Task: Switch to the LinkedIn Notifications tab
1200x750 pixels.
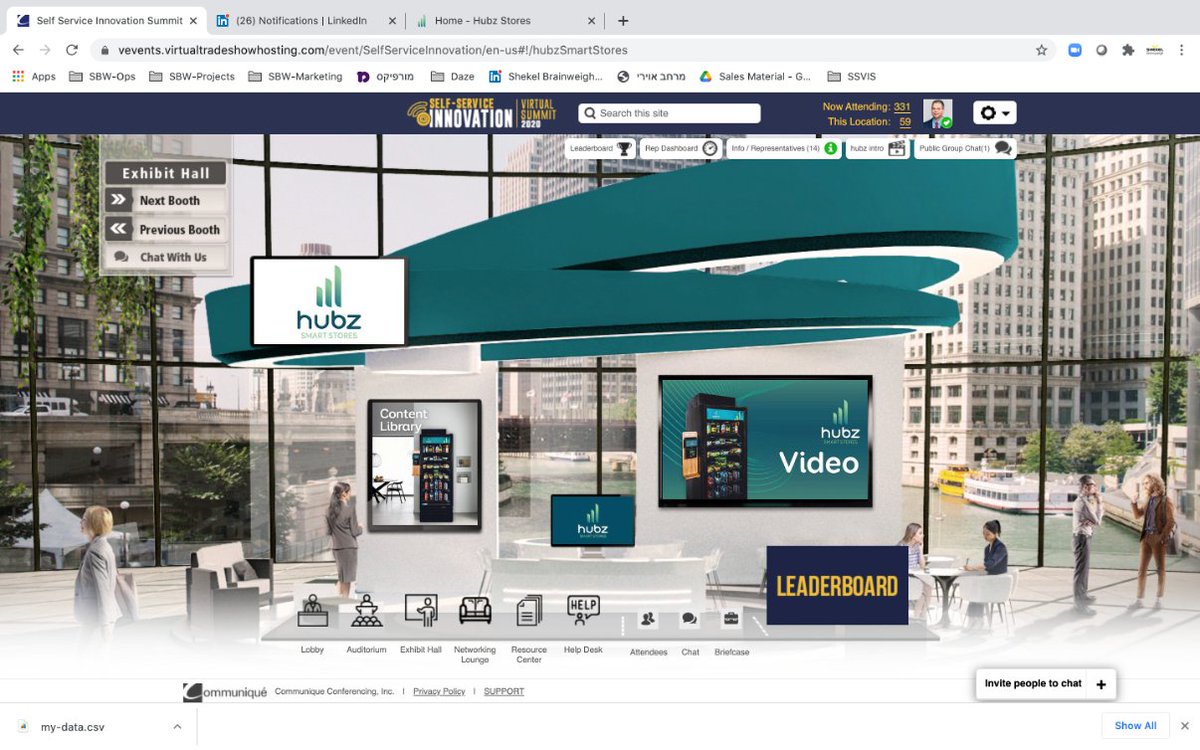Action: pyautogui.click(x=305, y=20)
